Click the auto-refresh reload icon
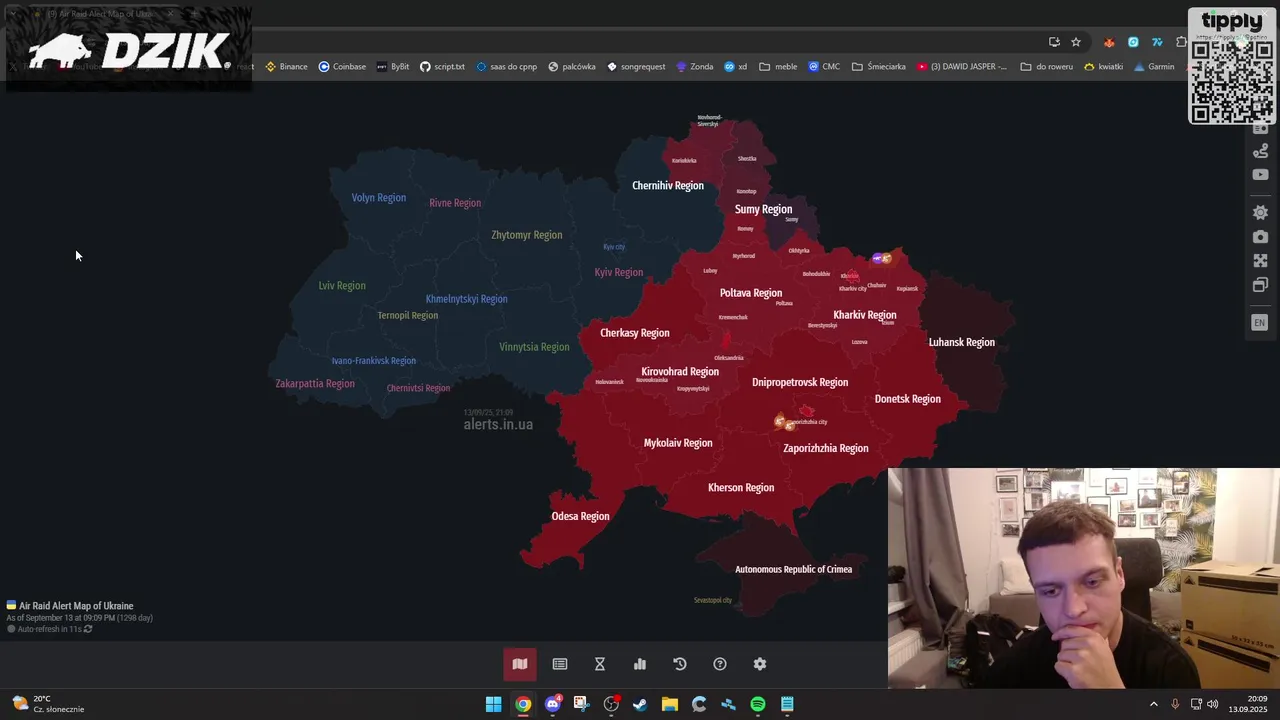 click(88, 629)
